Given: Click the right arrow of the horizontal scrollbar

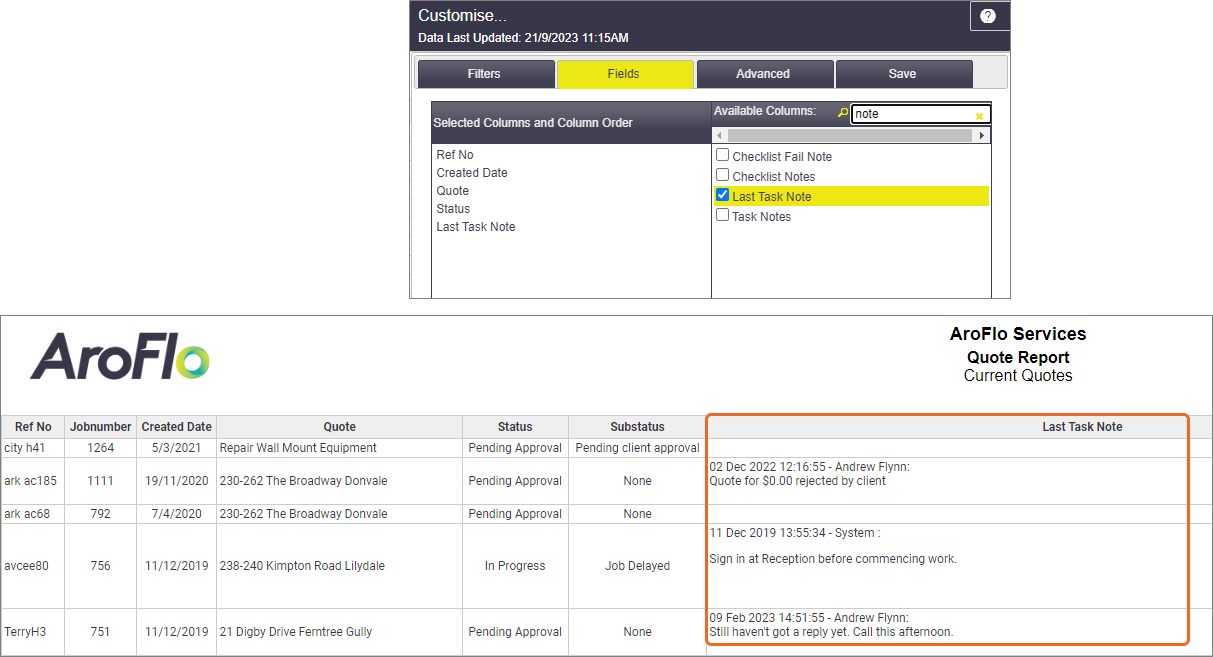Looking at the screenshot, I should point(982,135).
